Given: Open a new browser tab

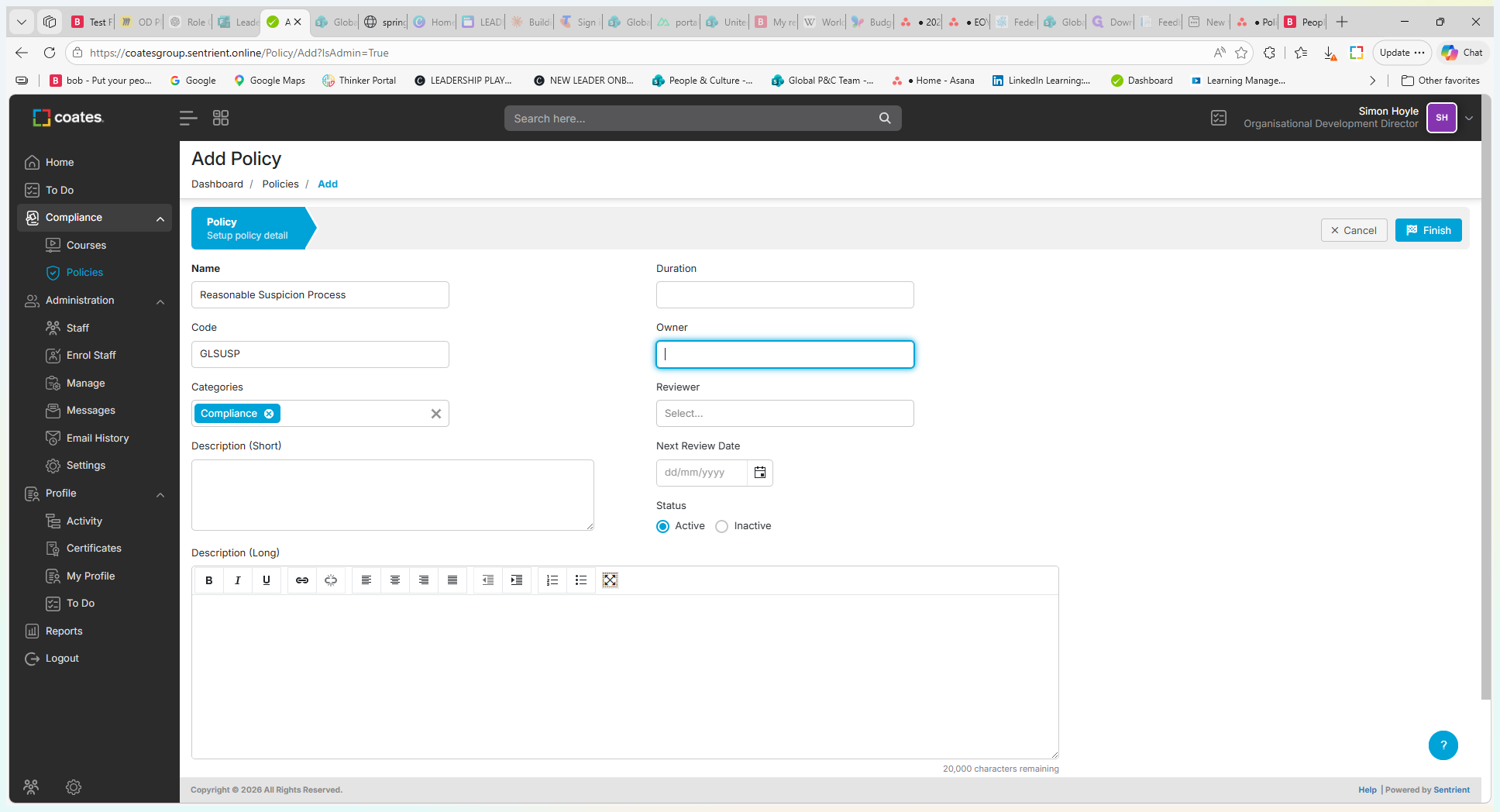Looking at the screenshot, I should tap(1342, 22).
